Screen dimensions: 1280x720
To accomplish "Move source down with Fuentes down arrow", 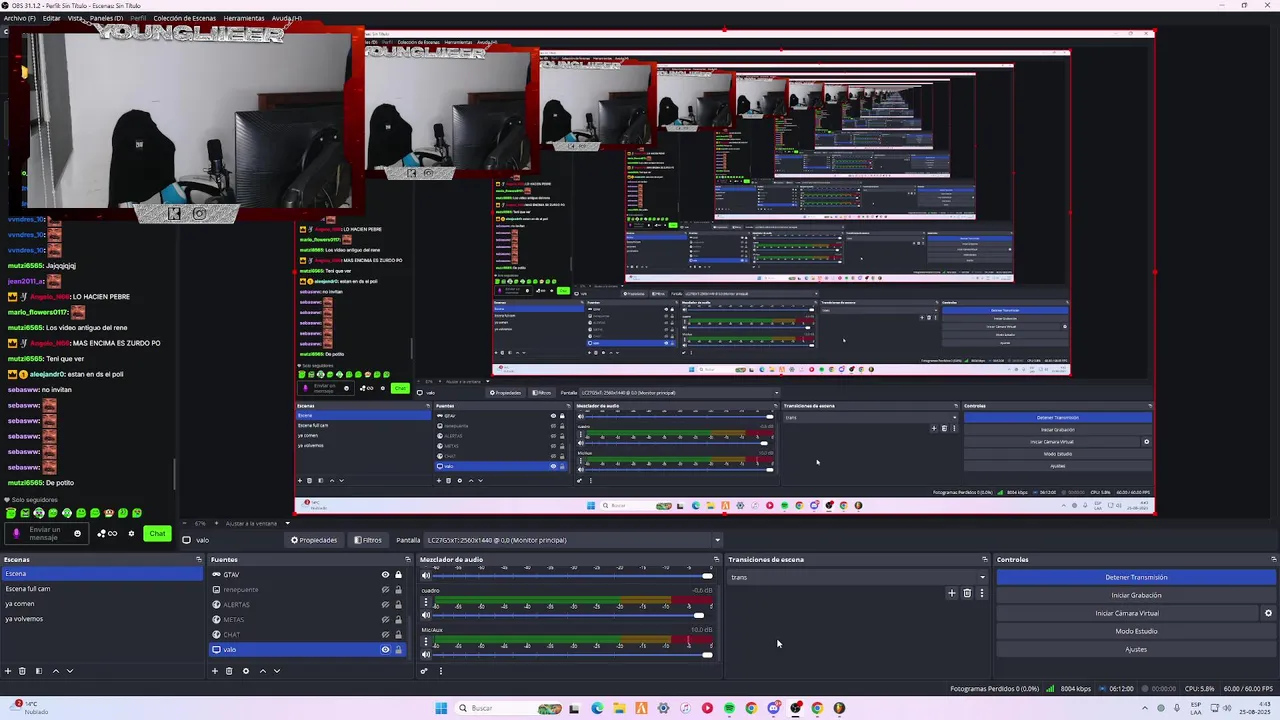I will (277, 671).
